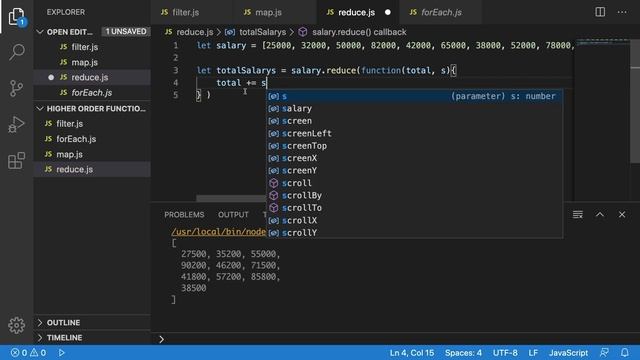640x360 pixels.
Task: Split the editor to the right
Action: pyautogui.click(x=600, y=12)
